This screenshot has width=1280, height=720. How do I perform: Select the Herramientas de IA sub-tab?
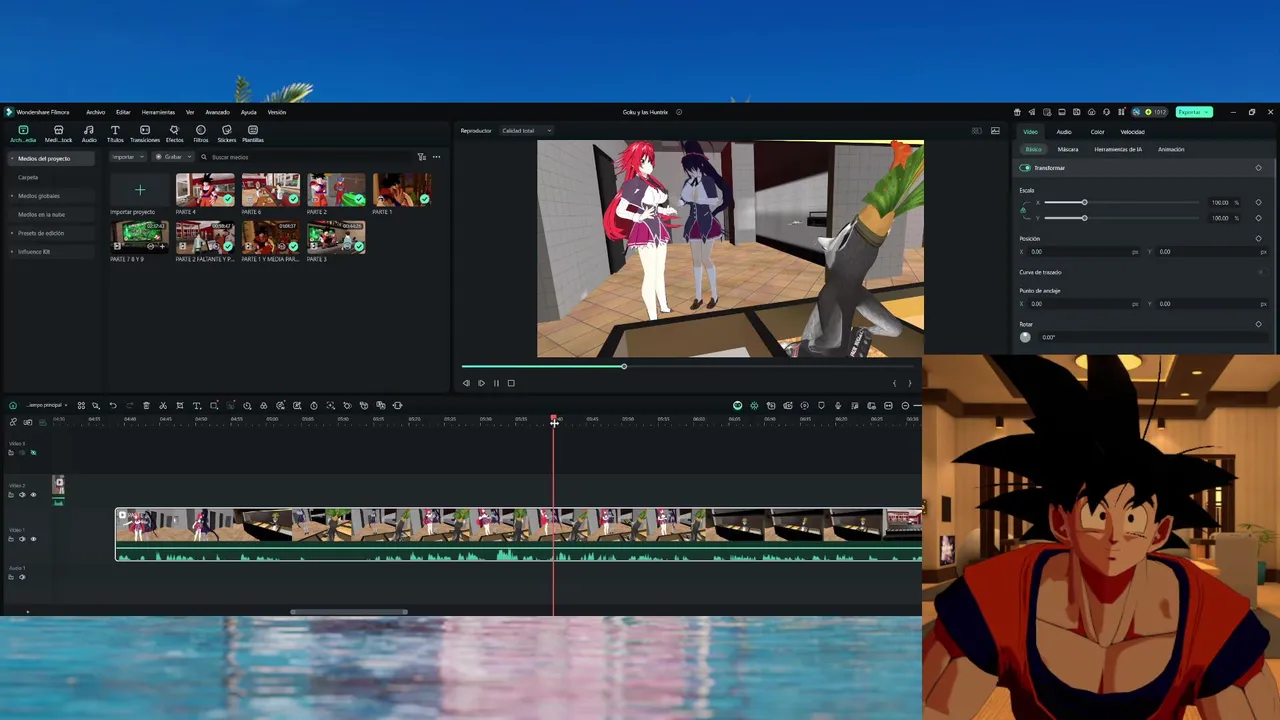tap(1118, 150)
